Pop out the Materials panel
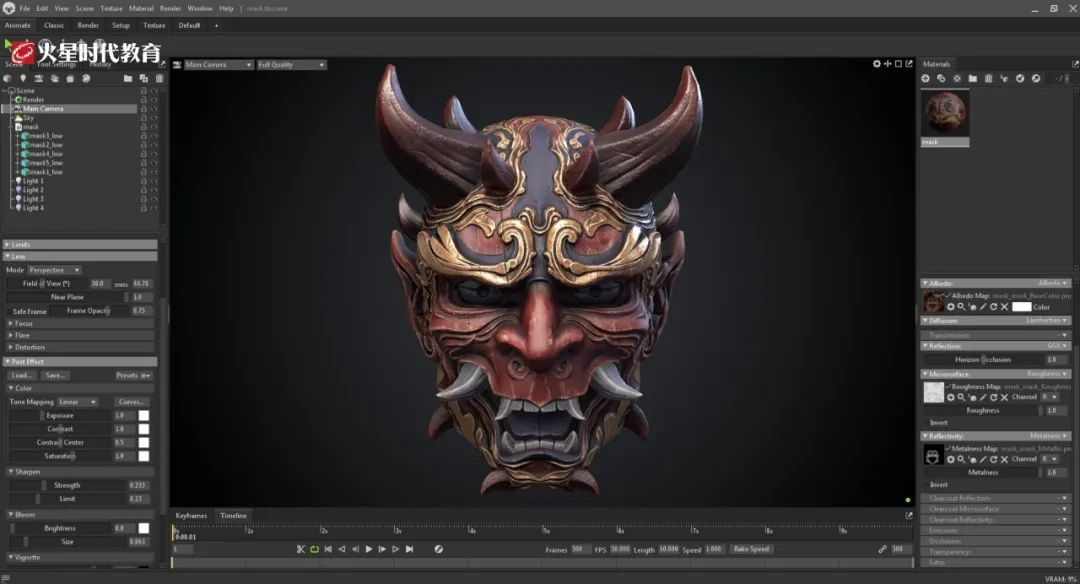Screen dimensions: 1080x584 click(1075, 64)
